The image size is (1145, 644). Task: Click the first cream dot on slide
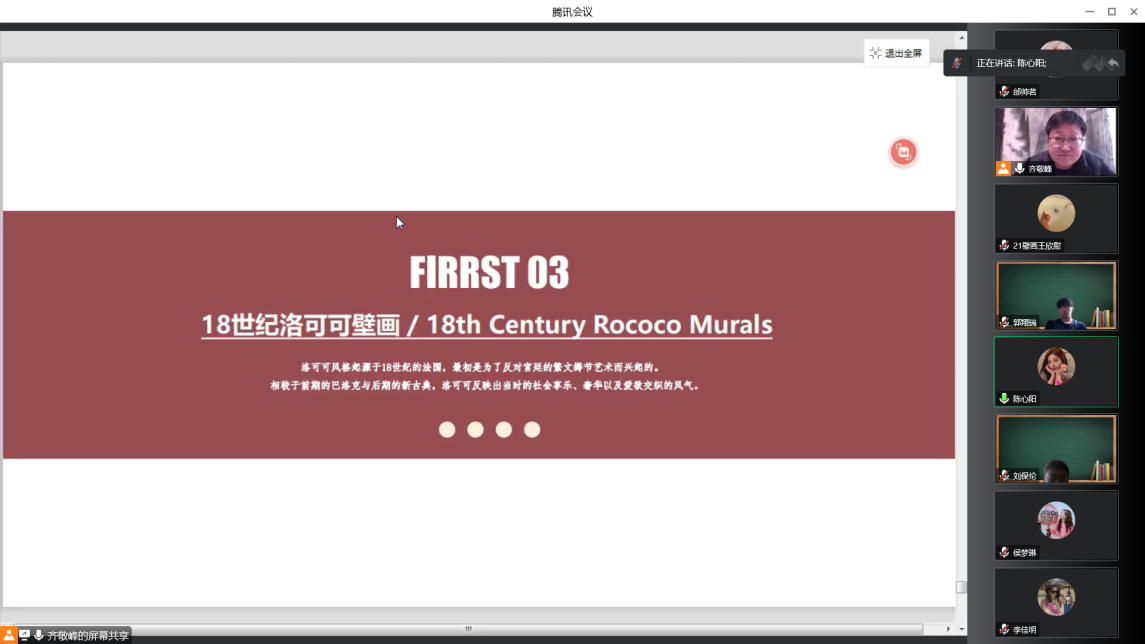tap(447, 429)
